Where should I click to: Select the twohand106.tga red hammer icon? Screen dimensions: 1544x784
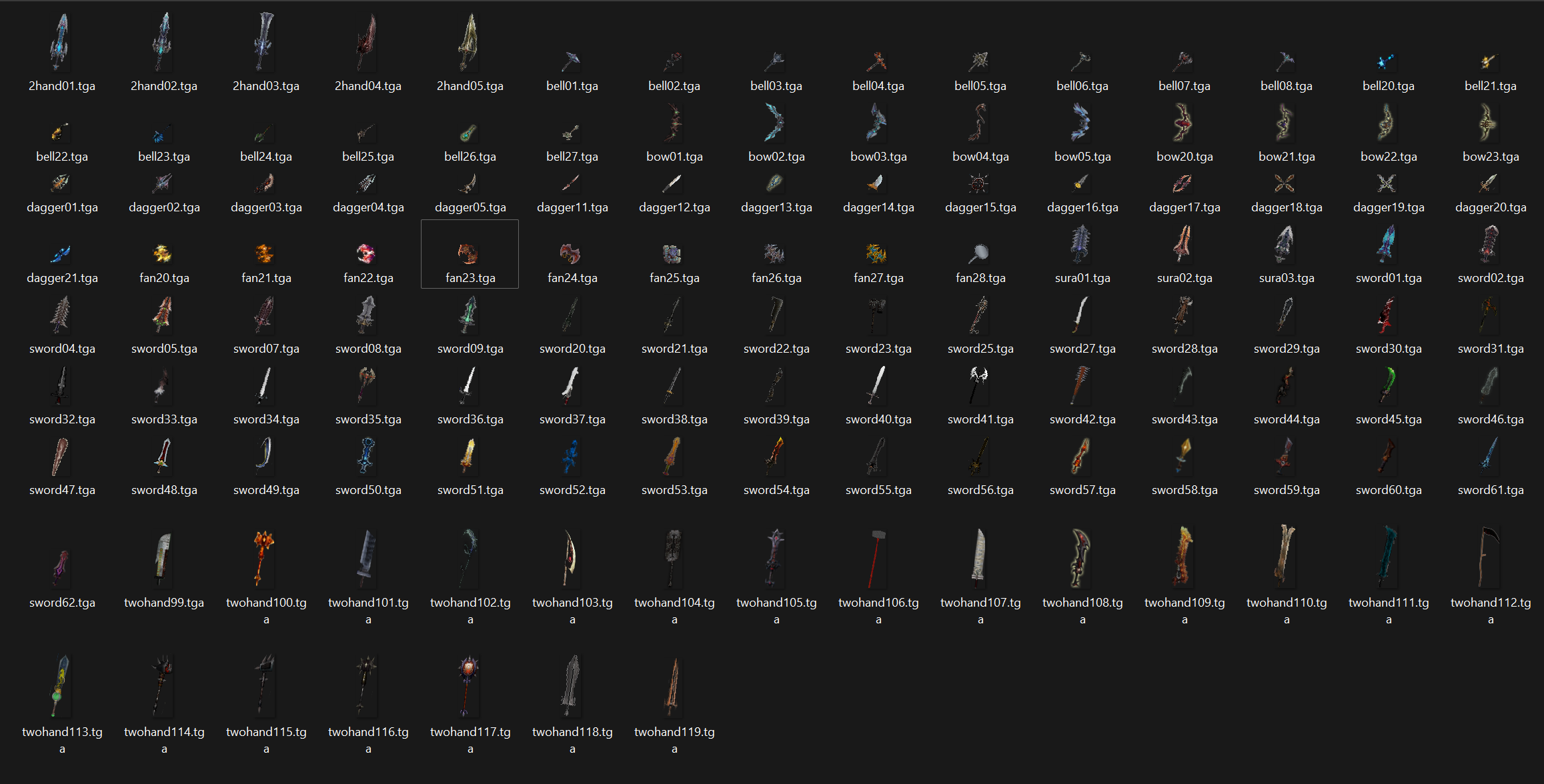pyautogui.click(x=877, y=559)
